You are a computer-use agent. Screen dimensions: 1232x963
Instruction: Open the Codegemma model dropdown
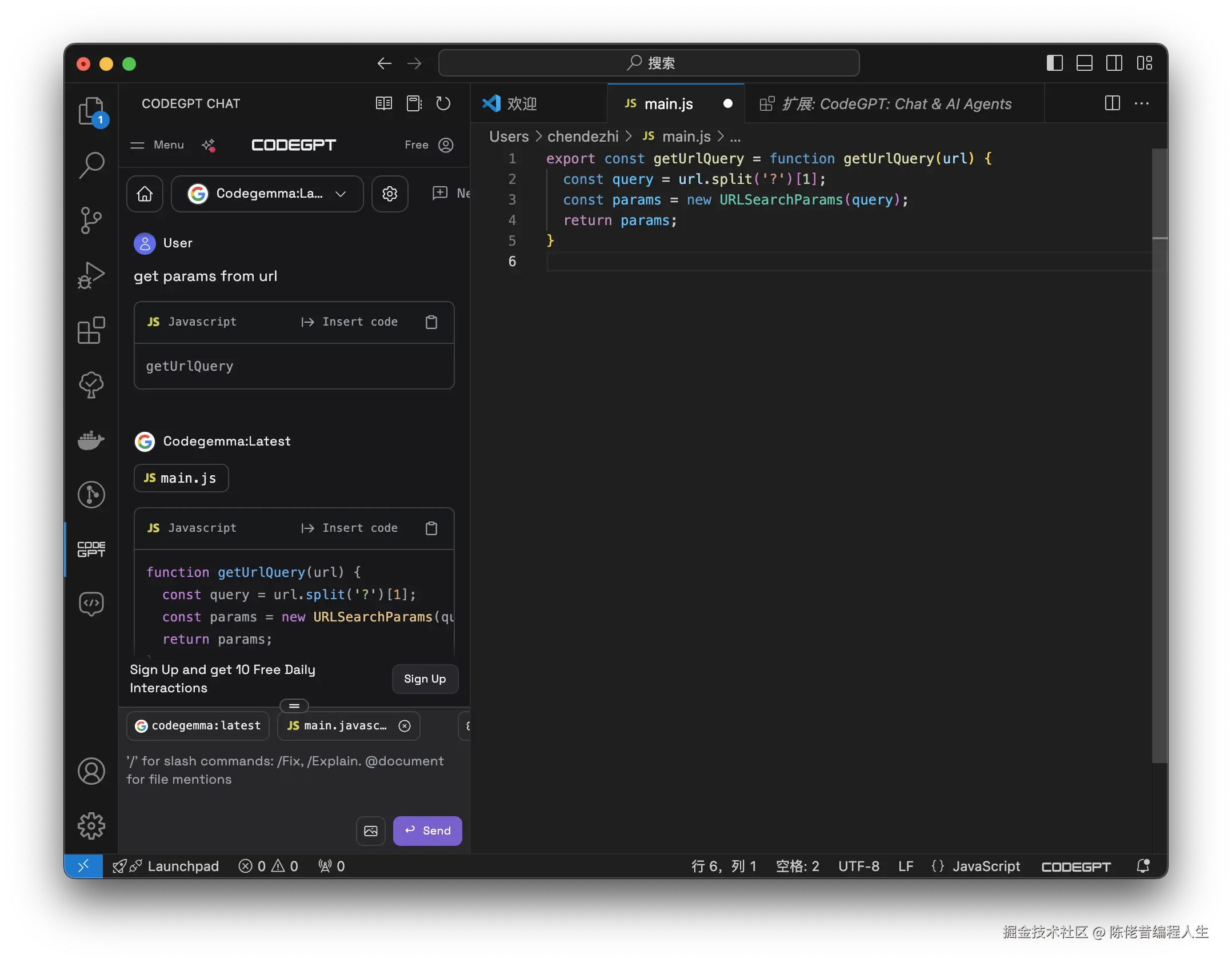click(267, 194)
